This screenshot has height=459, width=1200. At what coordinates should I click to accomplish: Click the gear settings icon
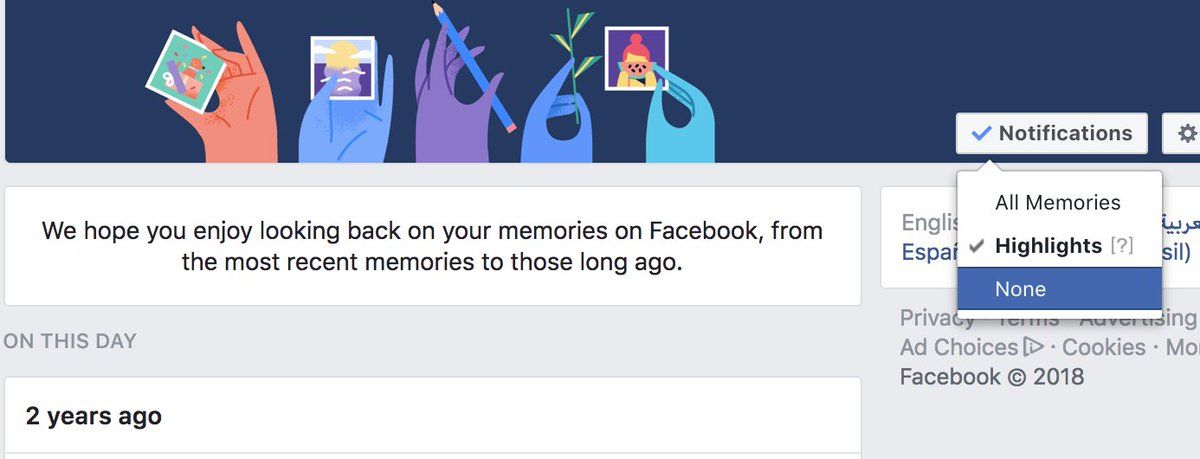point(1186,133)
